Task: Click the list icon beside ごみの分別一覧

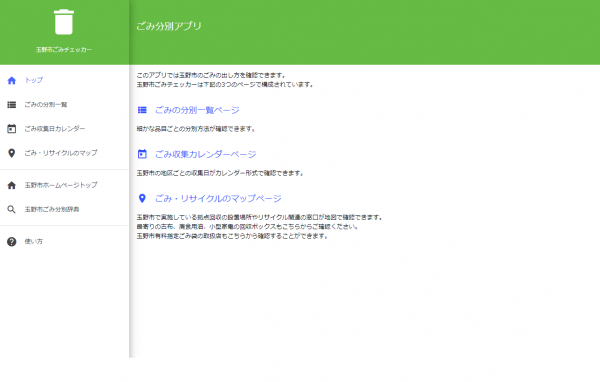Action: click(12, 104)
